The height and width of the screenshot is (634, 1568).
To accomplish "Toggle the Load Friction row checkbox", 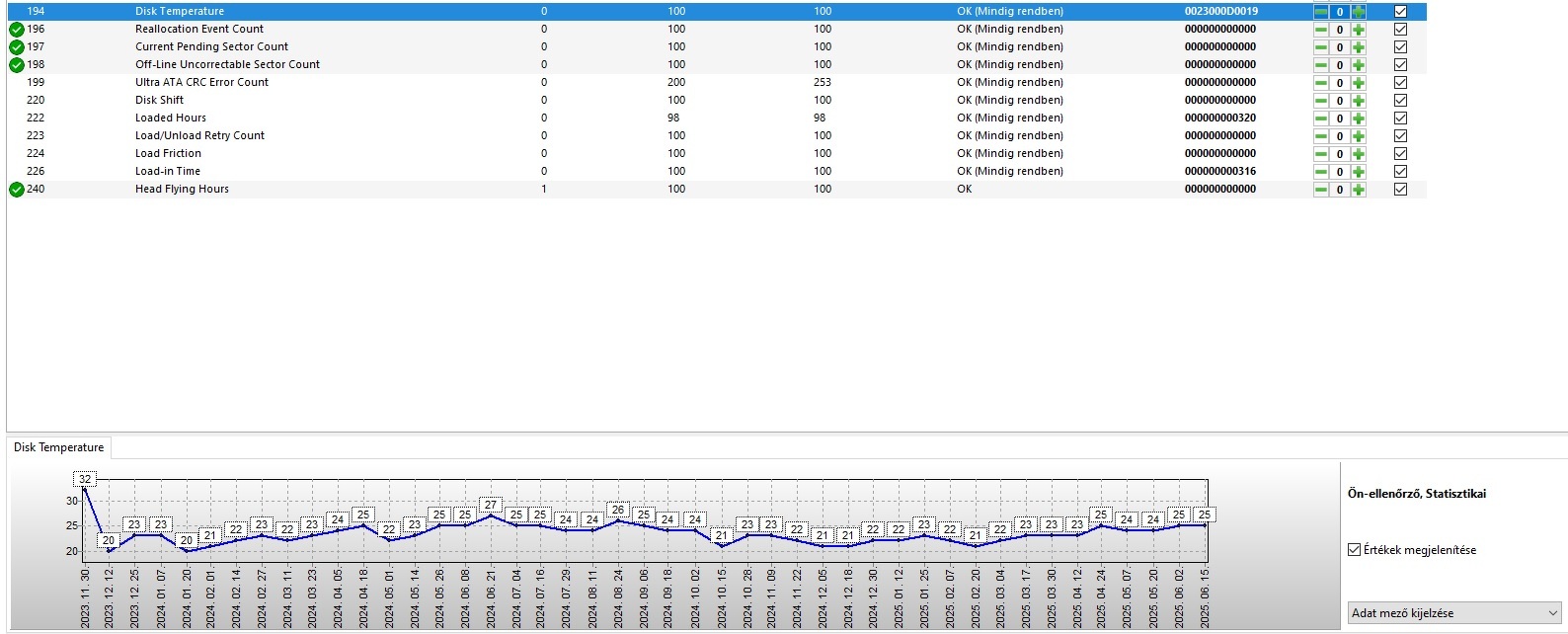I will tap(1400, 154).
